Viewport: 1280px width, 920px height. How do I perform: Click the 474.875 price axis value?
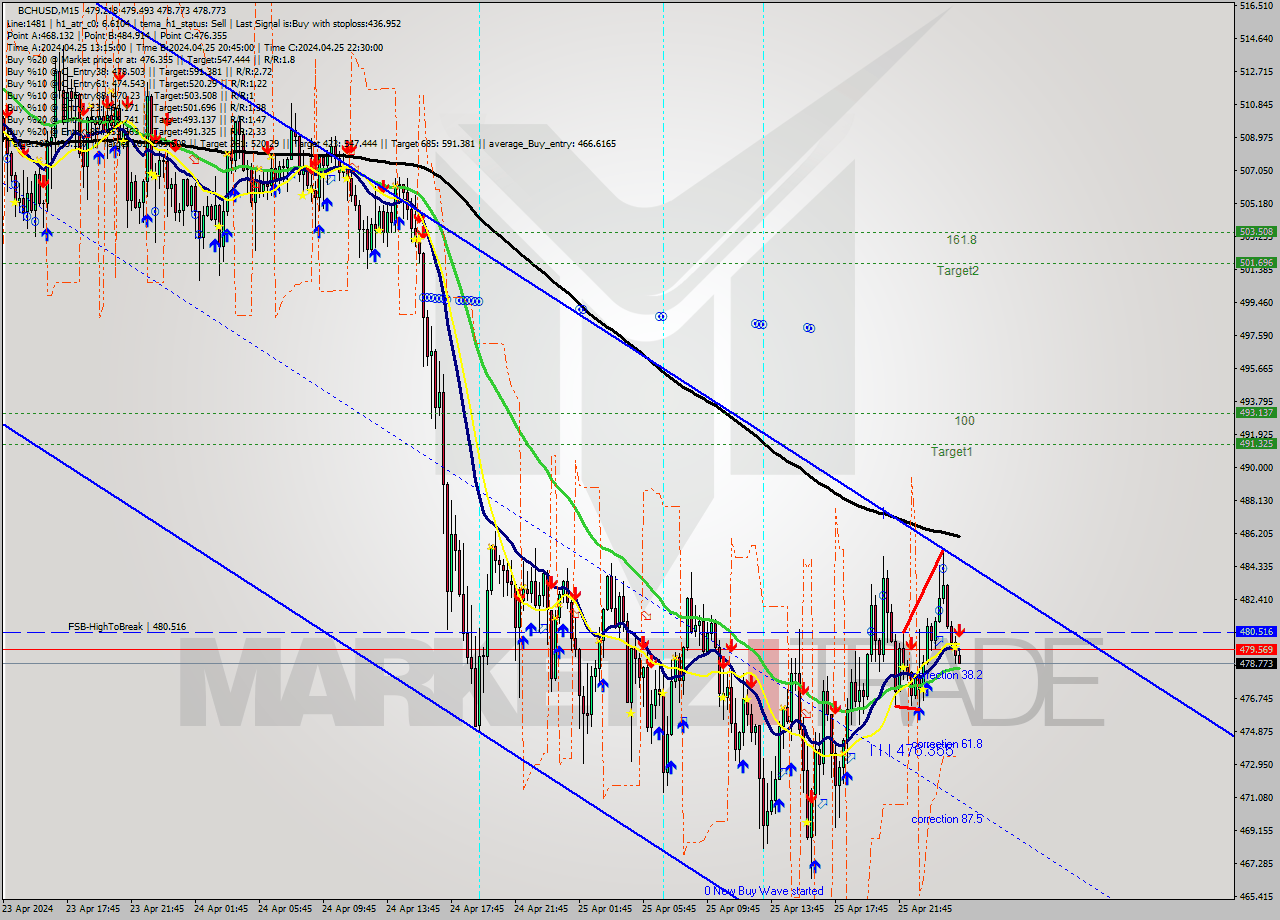click(1256, 732)
